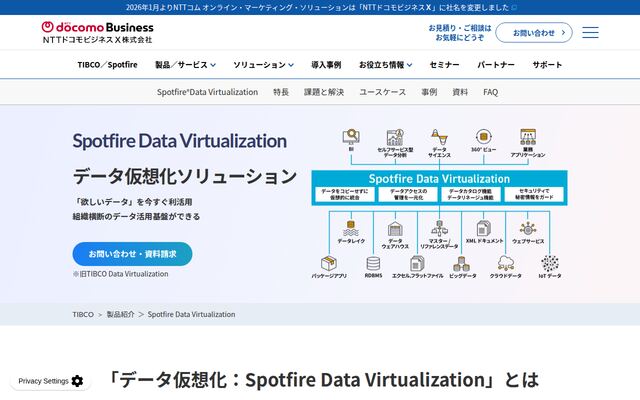Viewport: 640px width, 400px height.
Task: Click the data warehouse icon
Action: 395,229
